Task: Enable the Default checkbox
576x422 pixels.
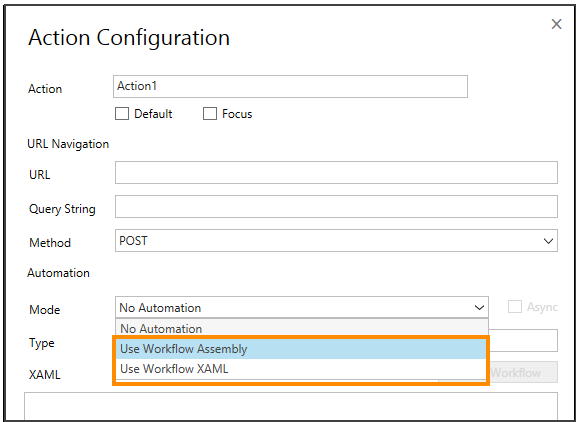Action: (x=122, y=113)
